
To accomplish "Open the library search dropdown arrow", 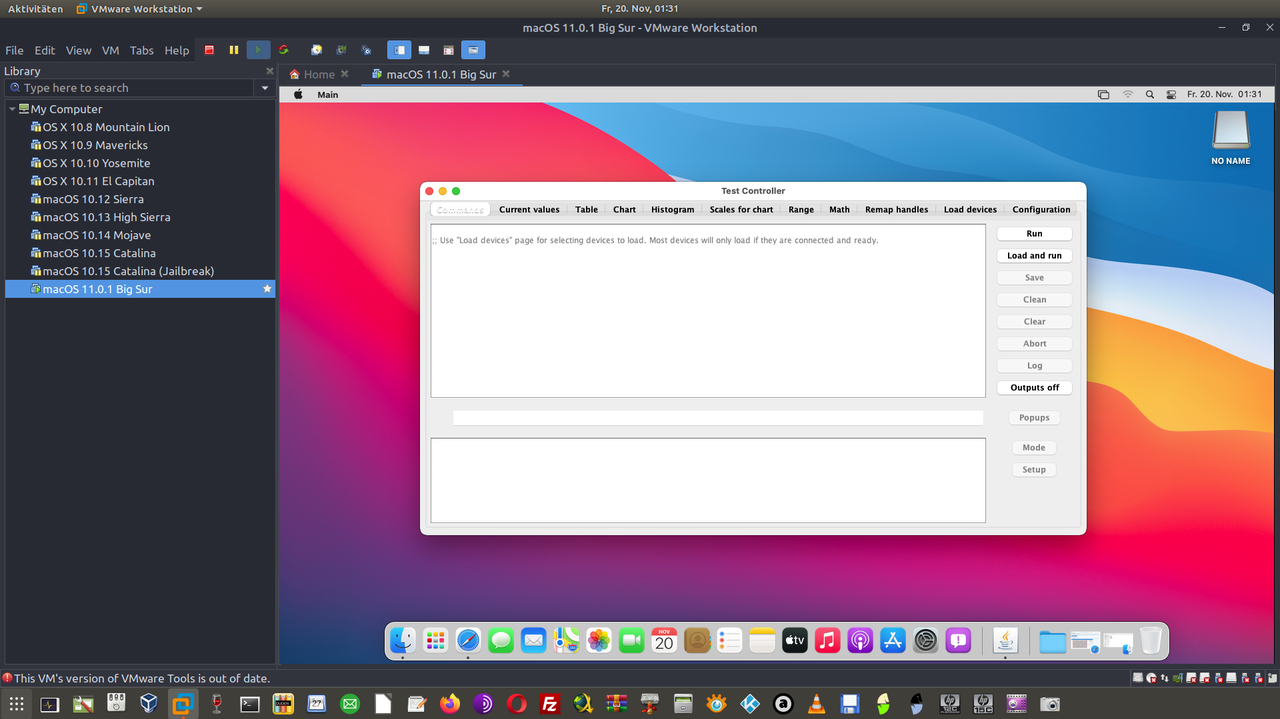I will [x=265, y=88].
